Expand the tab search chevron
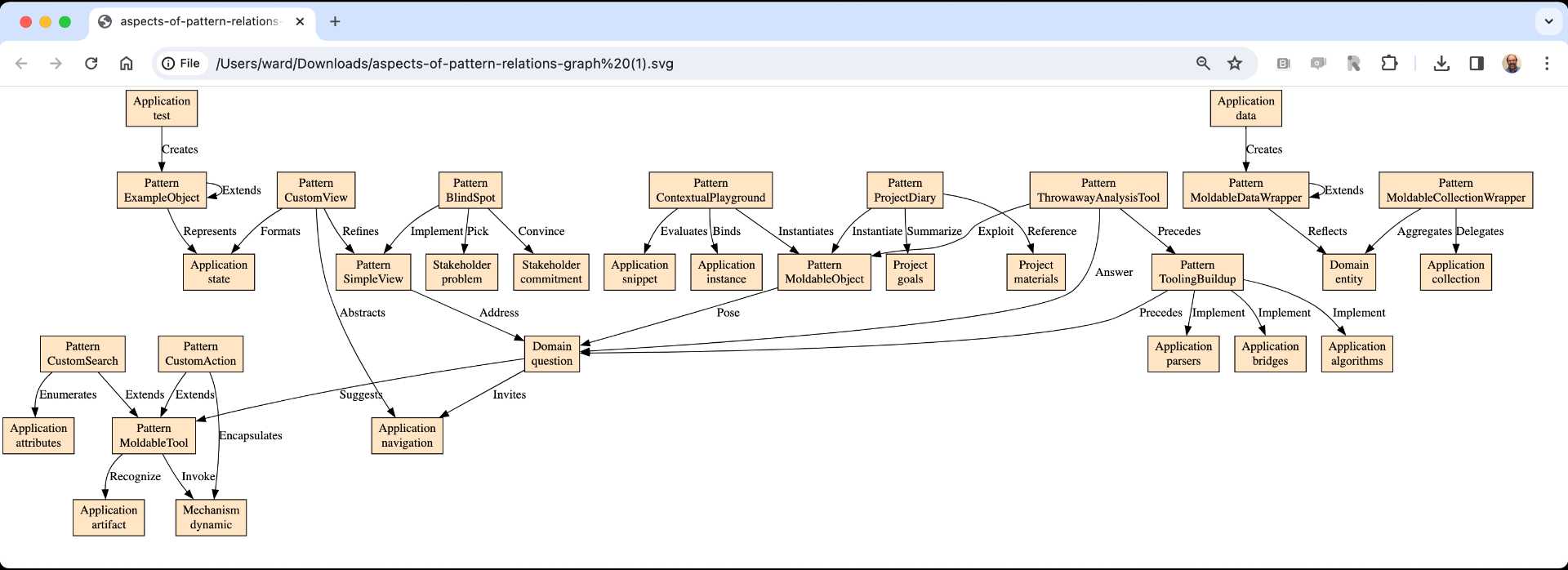The height and width of the screenshot is (570, 1568). (x=1548, y=21)
